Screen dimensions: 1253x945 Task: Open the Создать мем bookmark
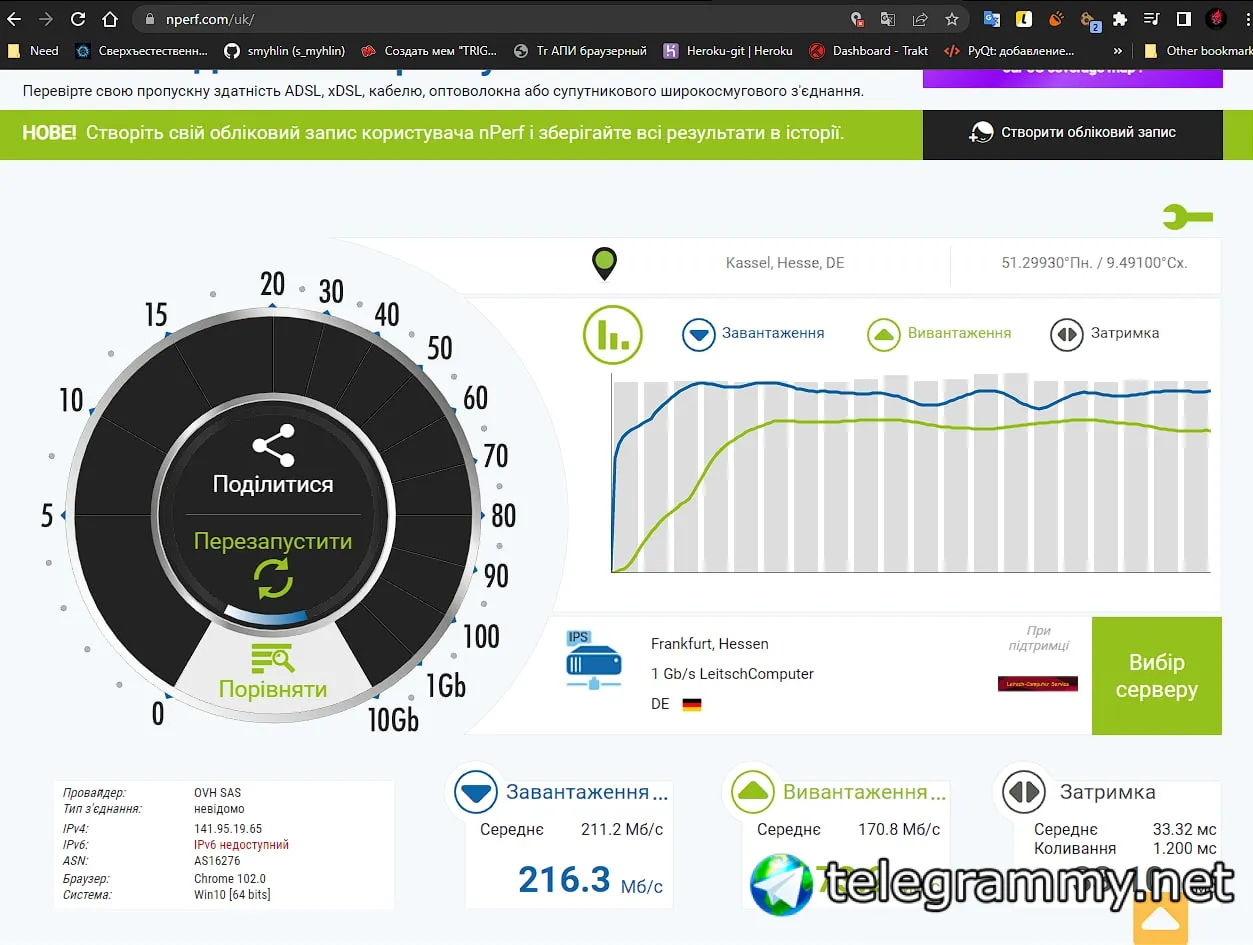coord(430,50)
